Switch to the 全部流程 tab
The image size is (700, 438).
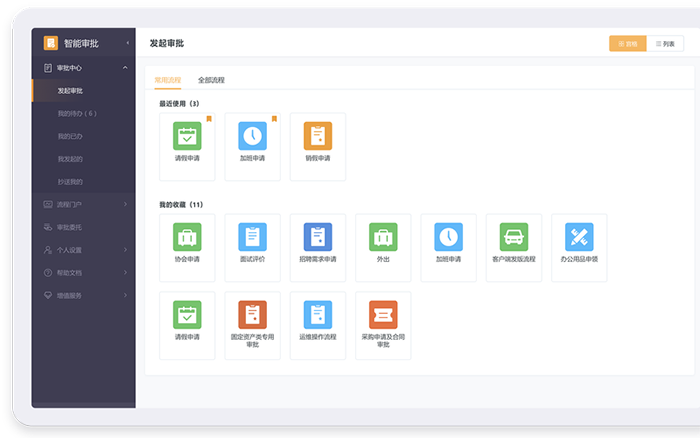coord(211,79)
